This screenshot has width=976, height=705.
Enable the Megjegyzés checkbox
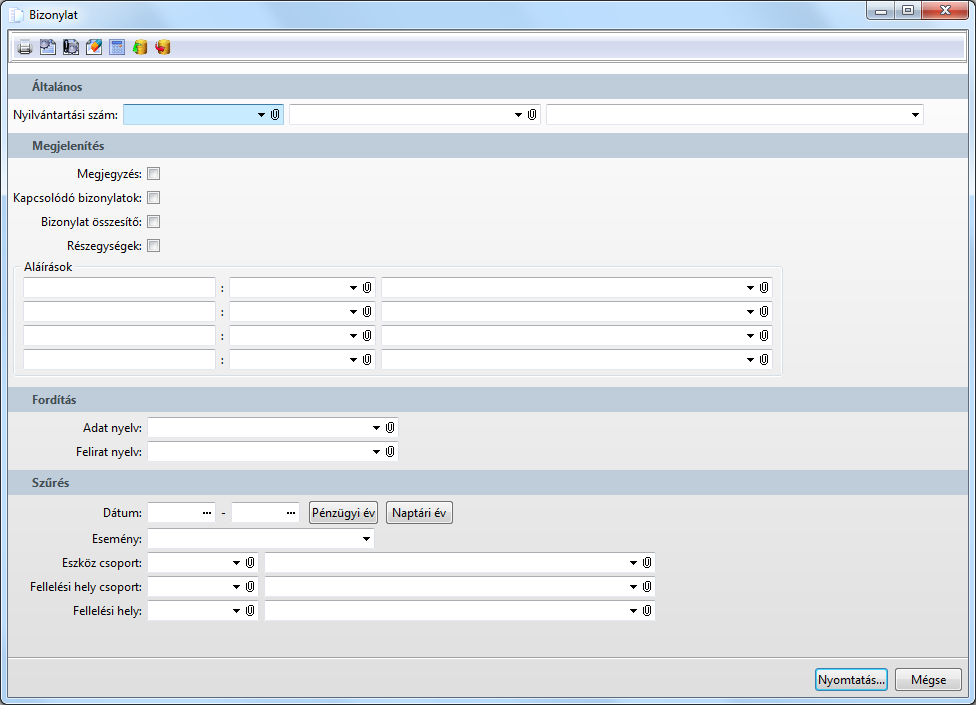[x=154, y=174]
